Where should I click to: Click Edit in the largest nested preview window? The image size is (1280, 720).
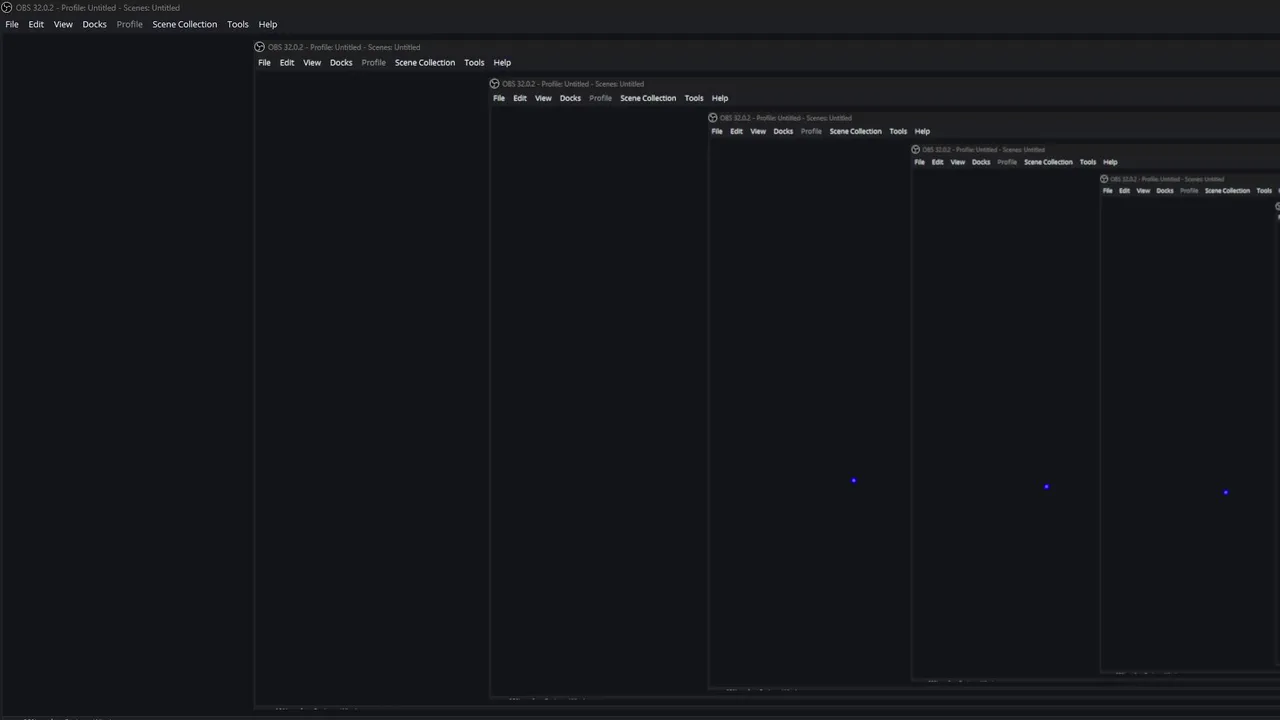click(287, 62)
